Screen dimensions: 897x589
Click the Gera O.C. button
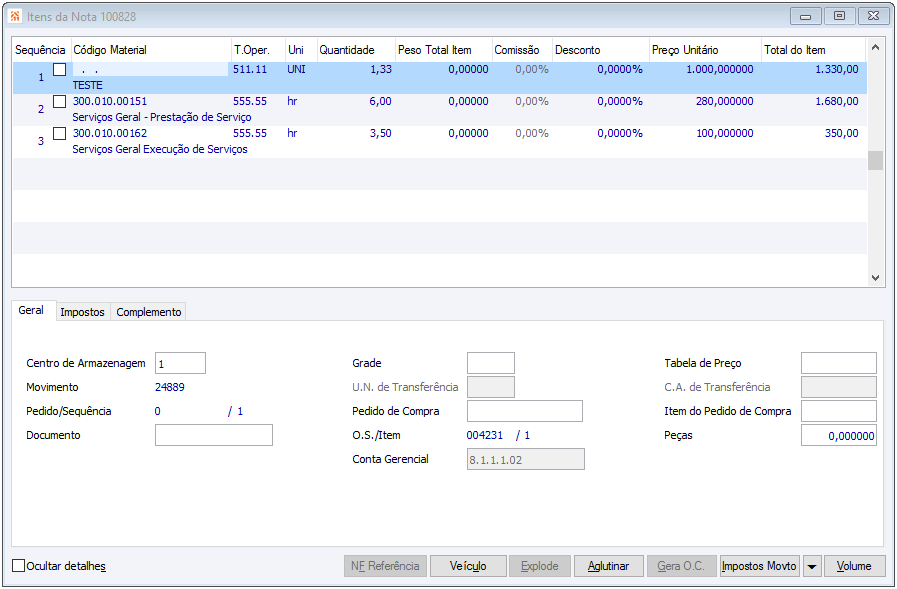pos(681,566)
